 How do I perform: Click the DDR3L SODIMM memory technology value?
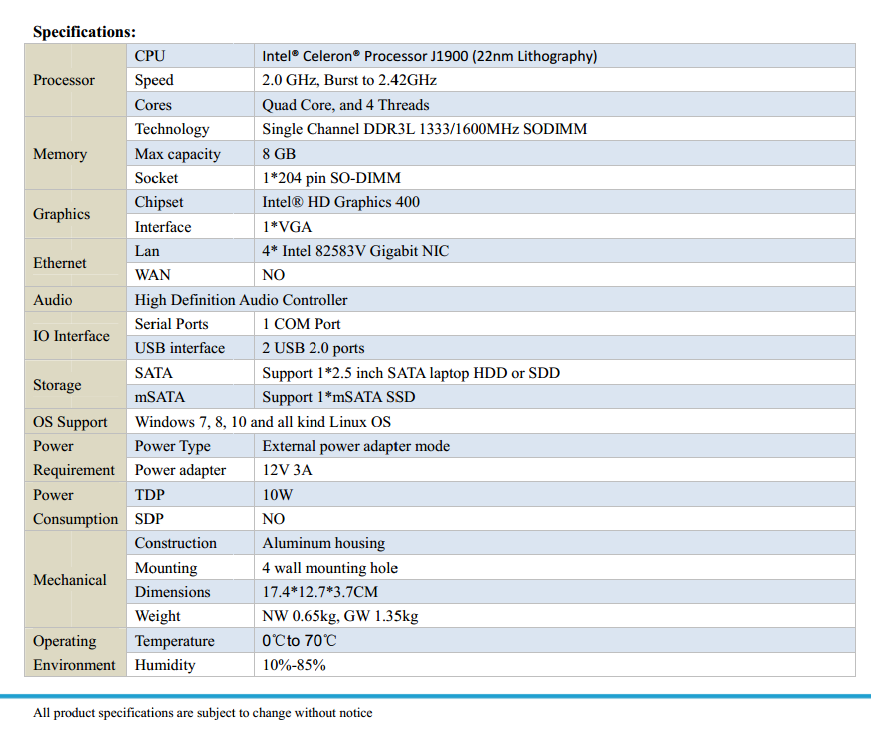[424, 129]
